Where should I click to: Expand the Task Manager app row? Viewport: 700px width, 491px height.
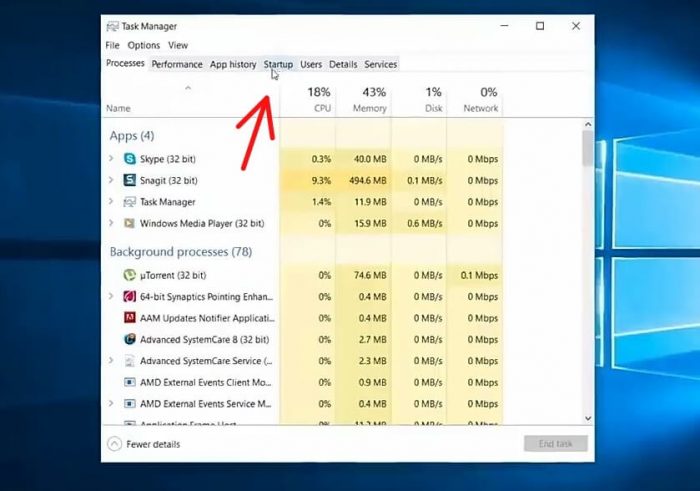click(111, 201)
